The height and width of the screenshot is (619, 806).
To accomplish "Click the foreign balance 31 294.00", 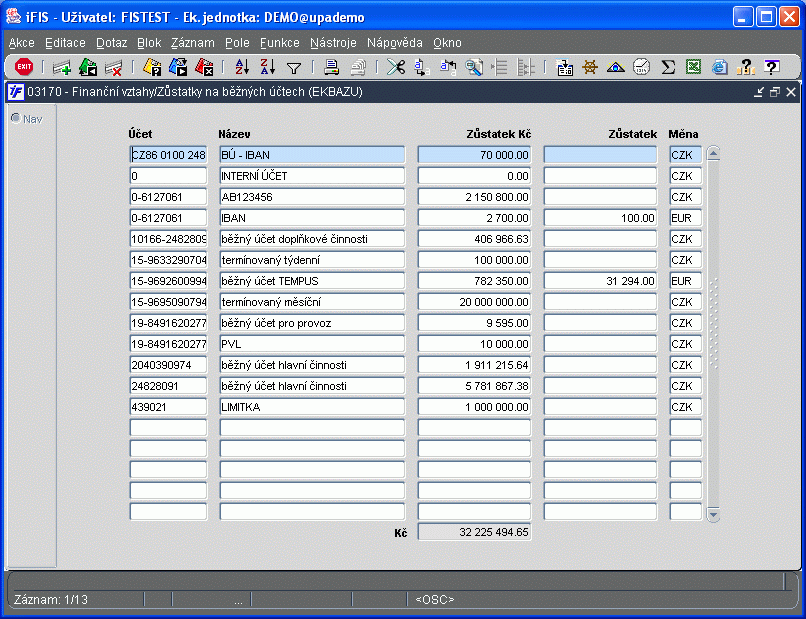I will pyautogui.click(x=600, y=281).
